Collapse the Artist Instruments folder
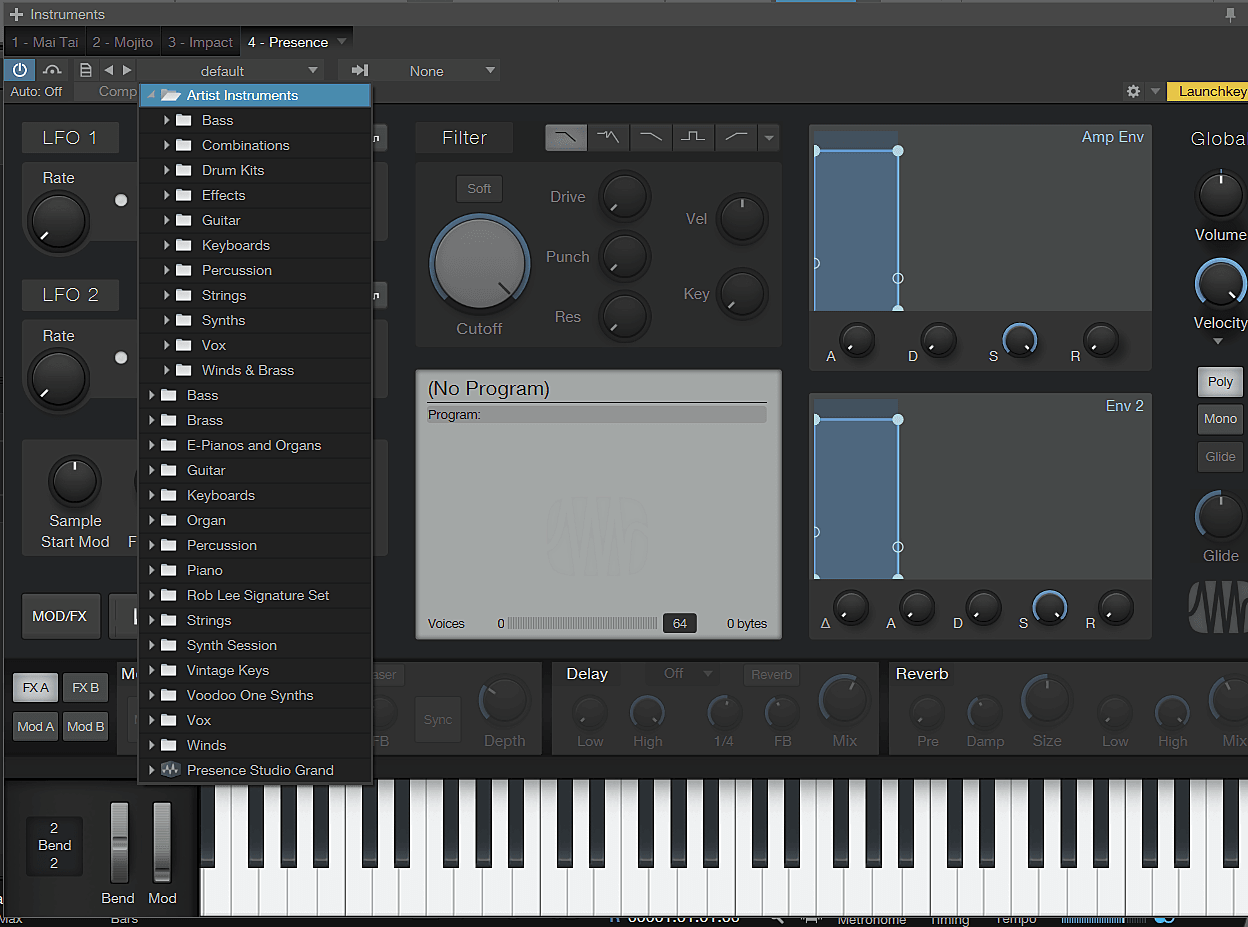1248x927 pixels. (x=152, y=95)
